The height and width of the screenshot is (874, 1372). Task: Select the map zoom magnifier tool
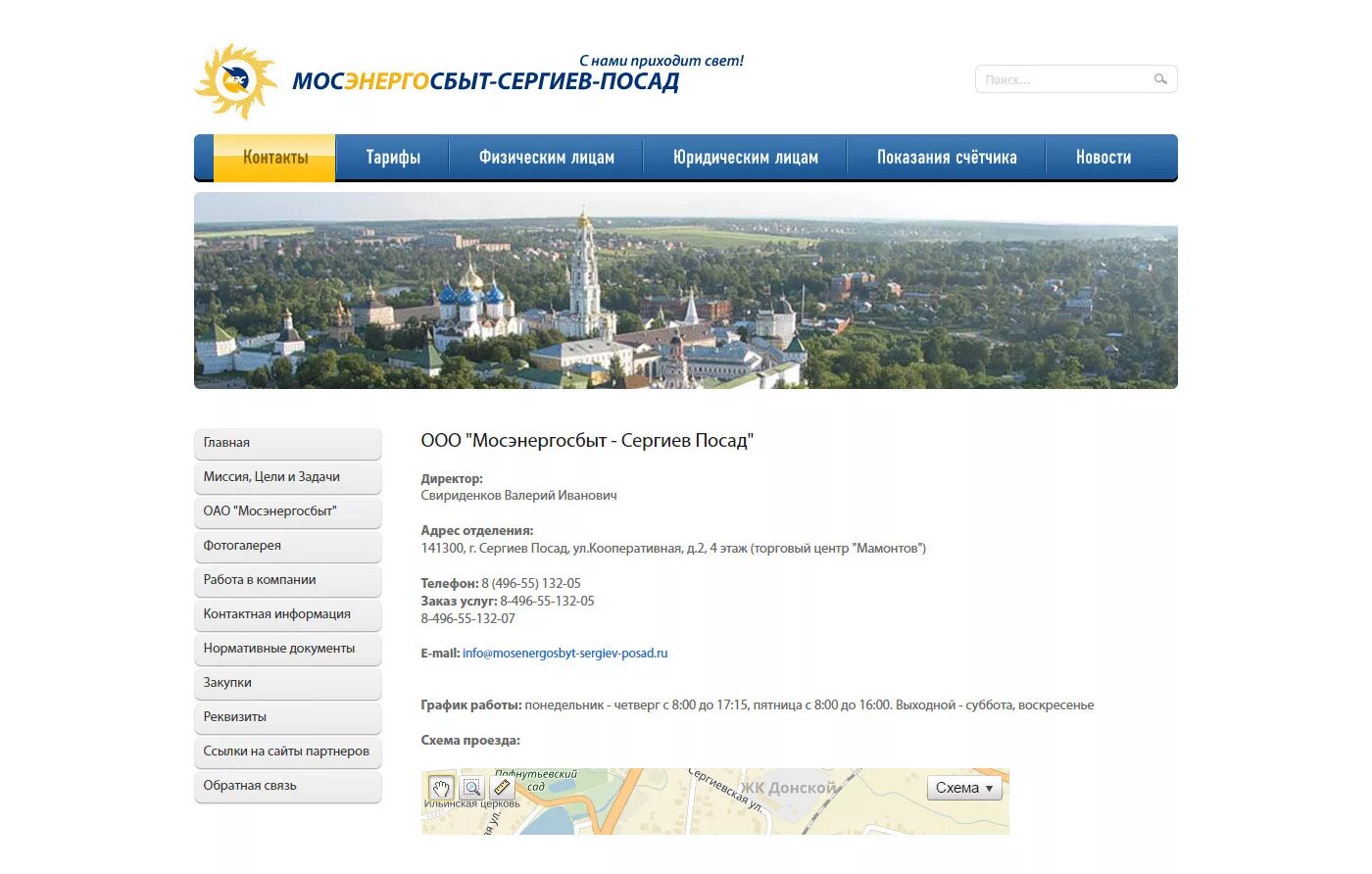[x=471, y=788]
